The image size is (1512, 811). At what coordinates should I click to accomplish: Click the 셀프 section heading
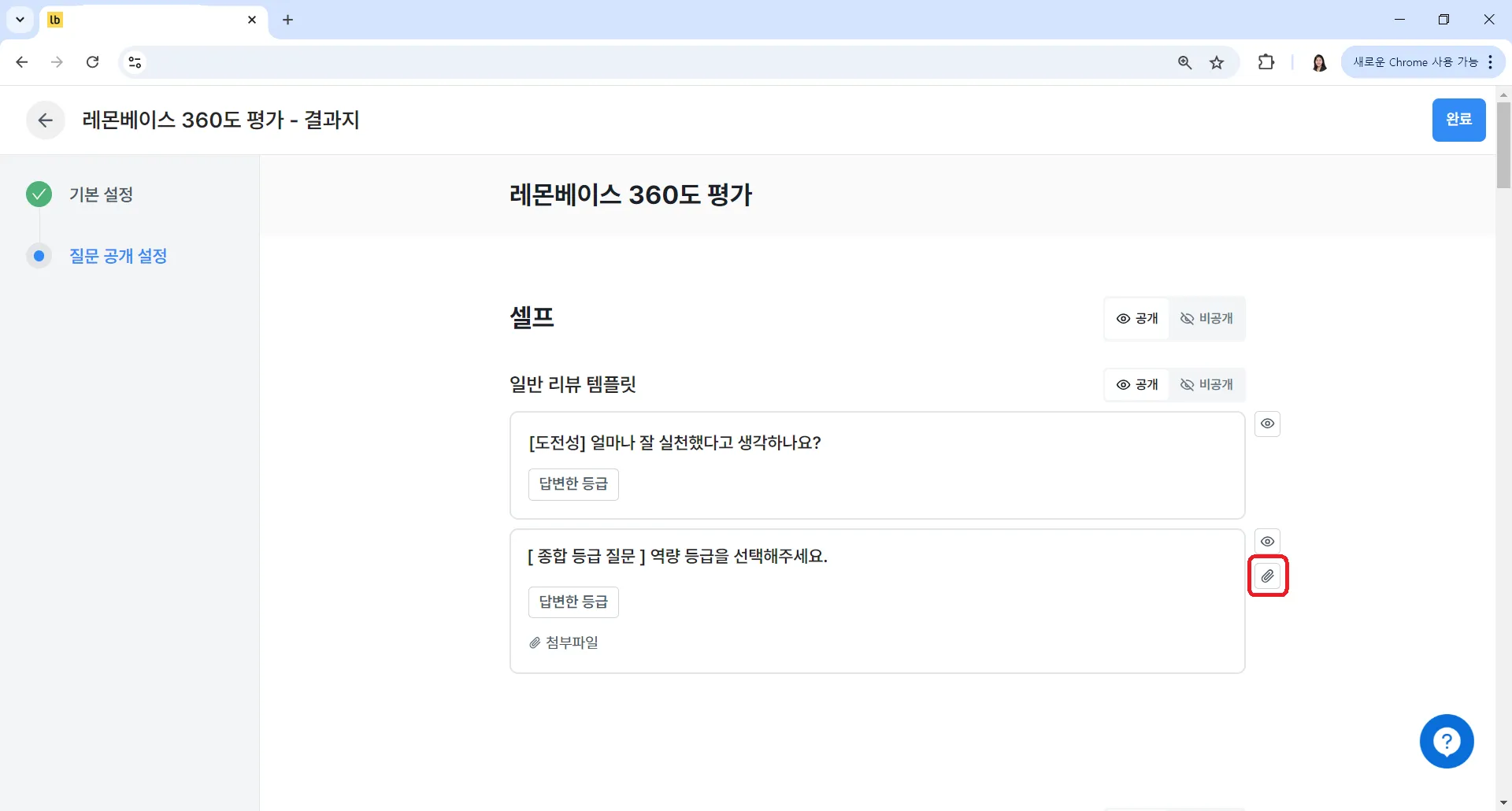532,318
